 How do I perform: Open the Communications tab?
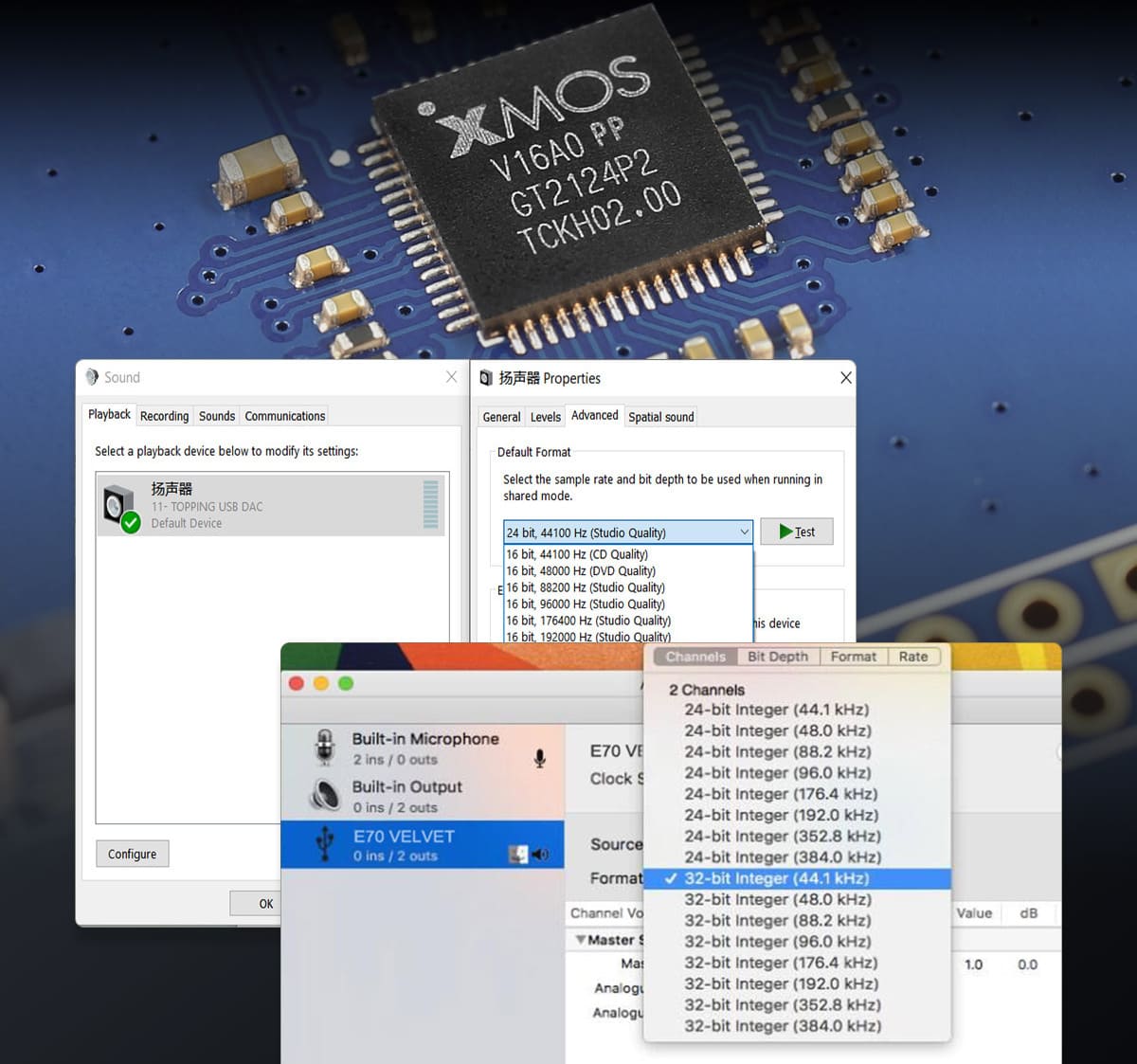click(x=285, y=416)
